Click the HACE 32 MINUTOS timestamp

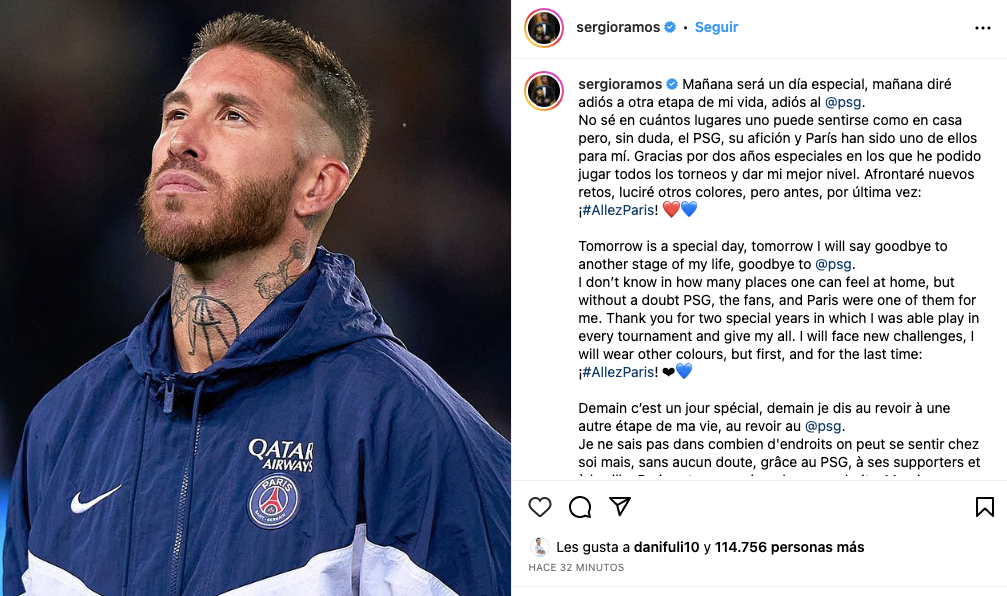click(x=576, y=568)
